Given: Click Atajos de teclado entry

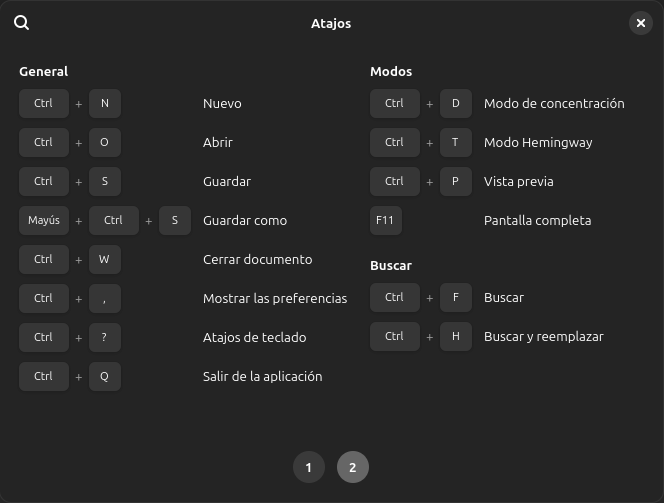Looking at the screenshot, I should click(x=254, y=337).
